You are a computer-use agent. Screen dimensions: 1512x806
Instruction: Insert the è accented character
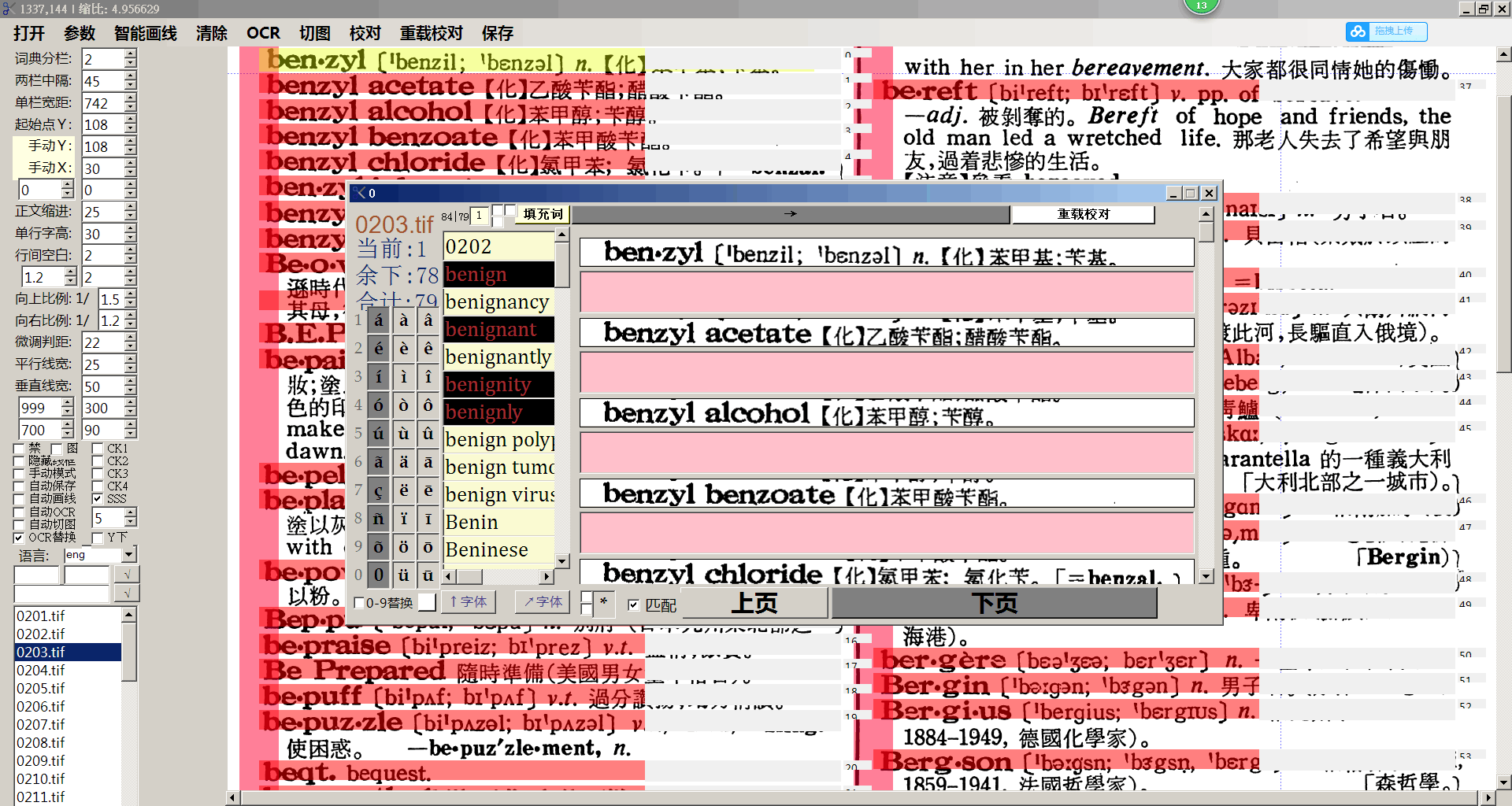404,348
